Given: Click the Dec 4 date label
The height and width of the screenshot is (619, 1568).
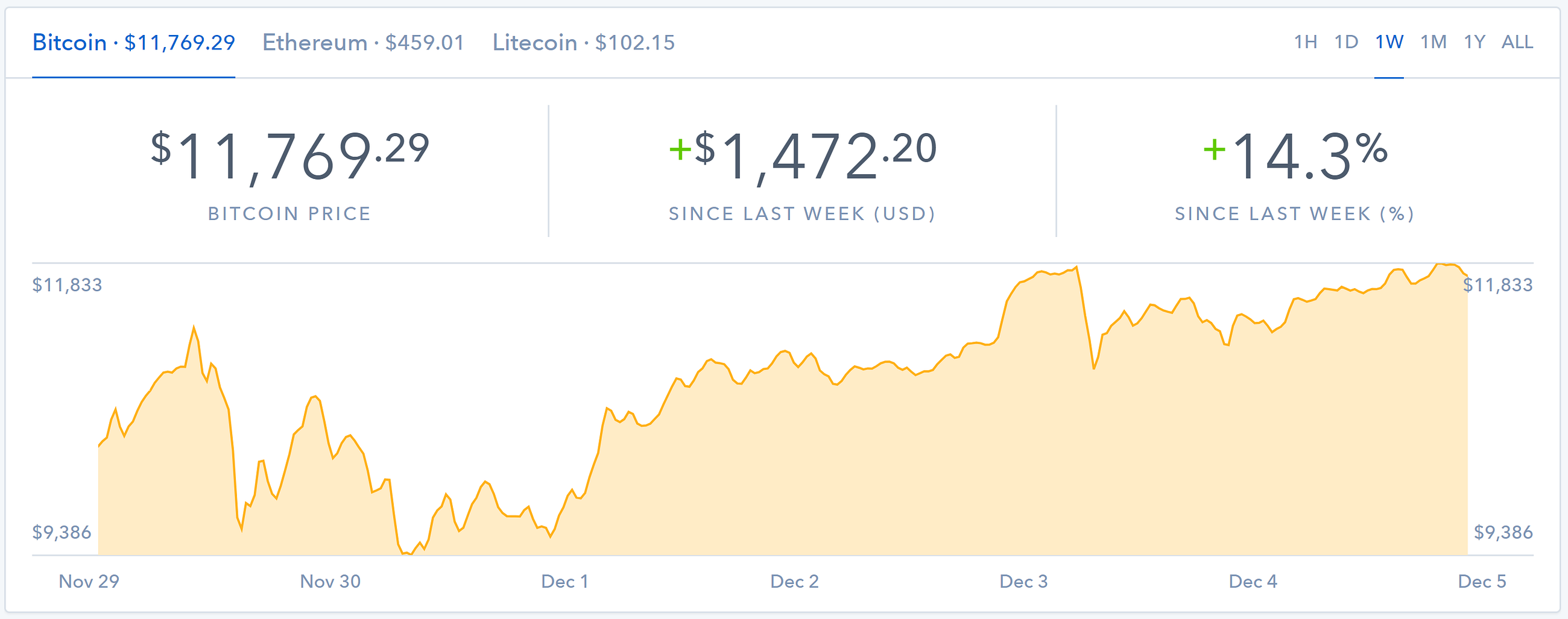Looking at the screenshot, I should 1253,581.
